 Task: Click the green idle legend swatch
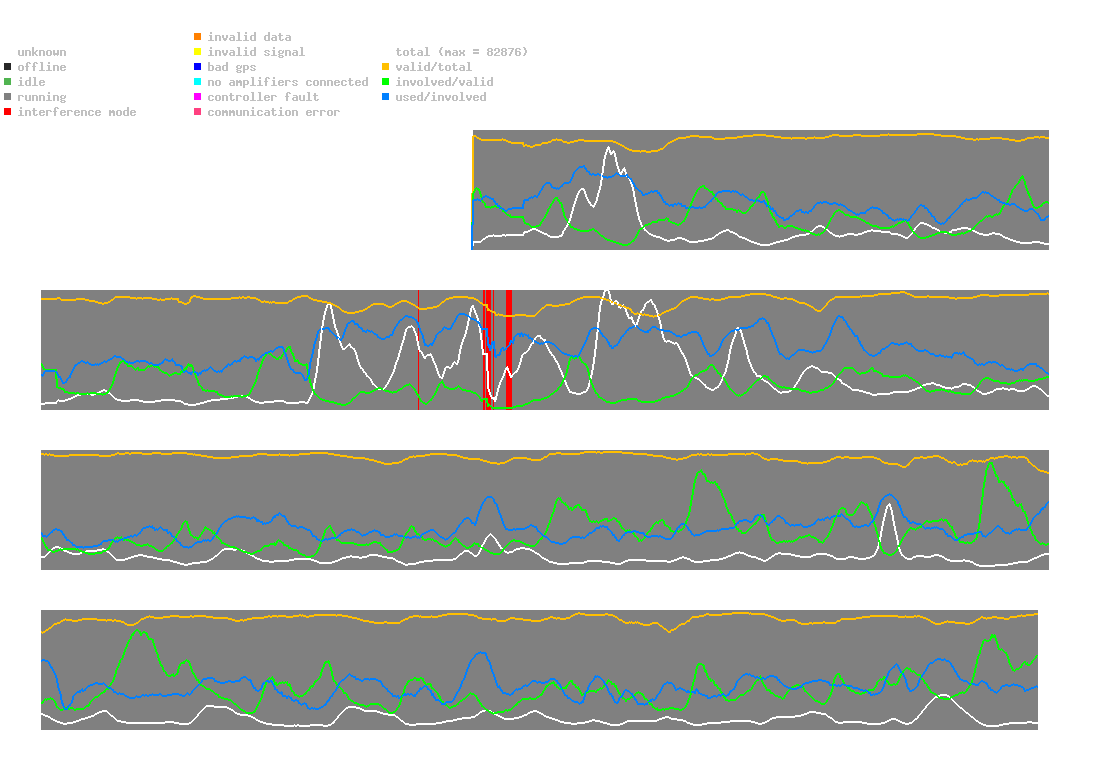pos(8,82)
